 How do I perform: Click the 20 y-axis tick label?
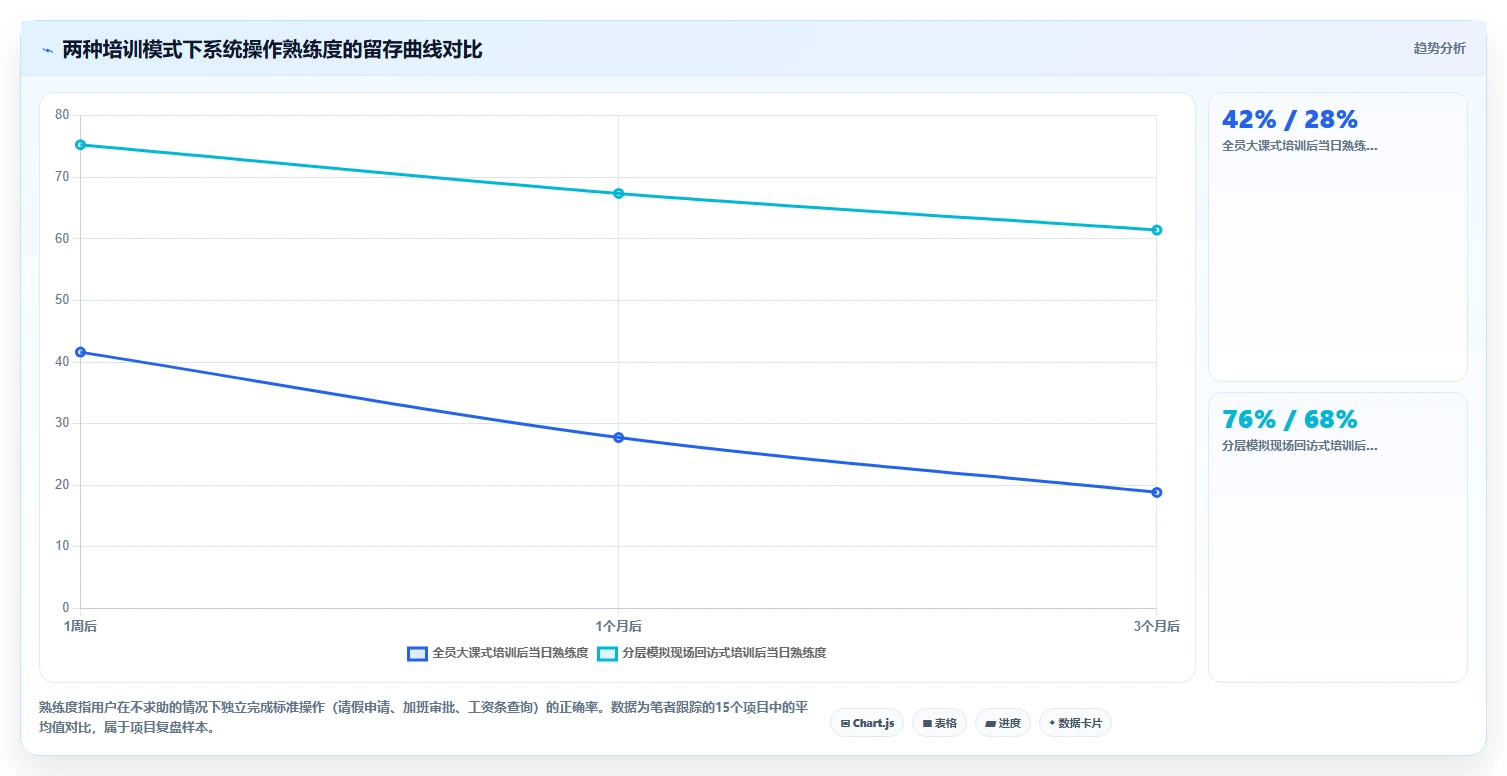[x=62, y=485]
